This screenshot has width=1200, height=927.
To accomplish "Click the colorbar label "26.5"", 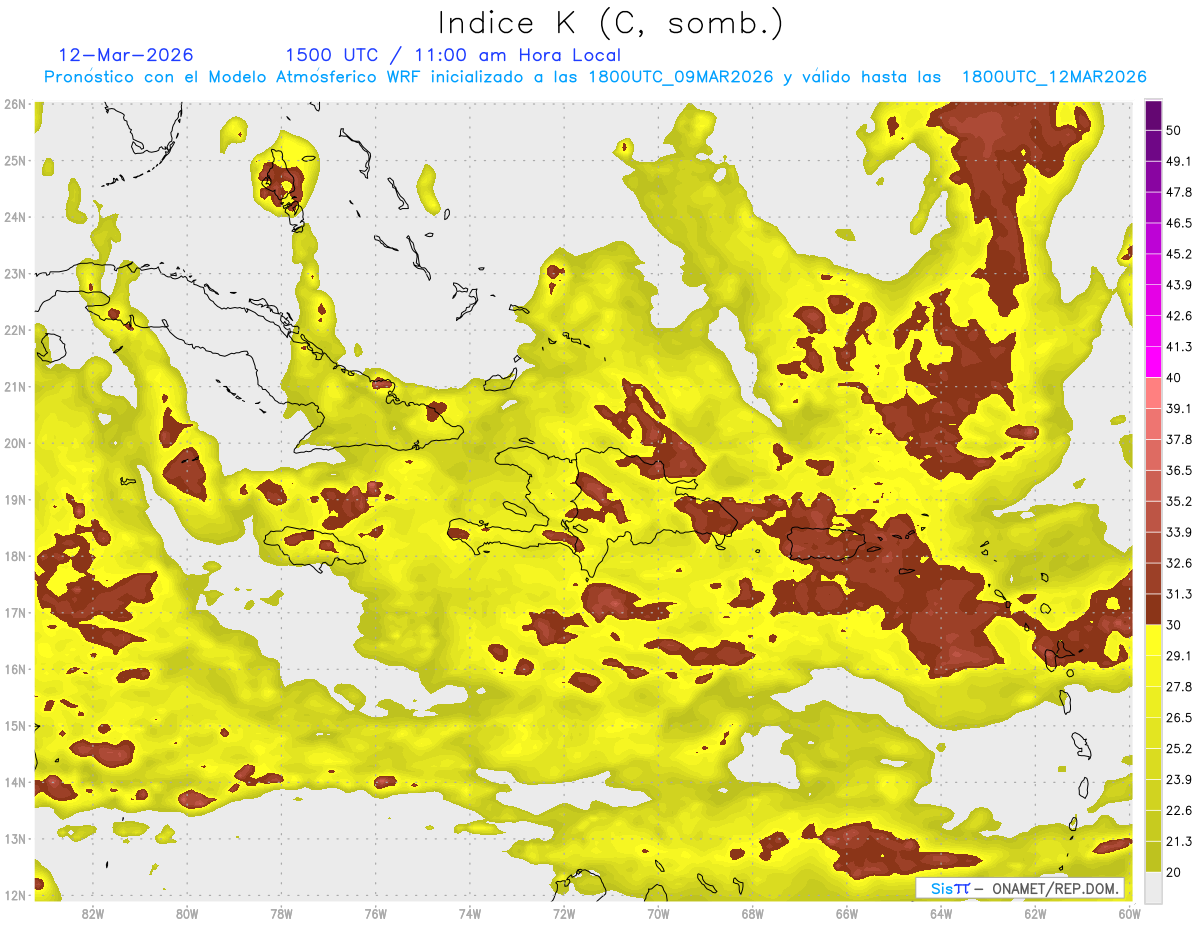I will pos(1179,717).
